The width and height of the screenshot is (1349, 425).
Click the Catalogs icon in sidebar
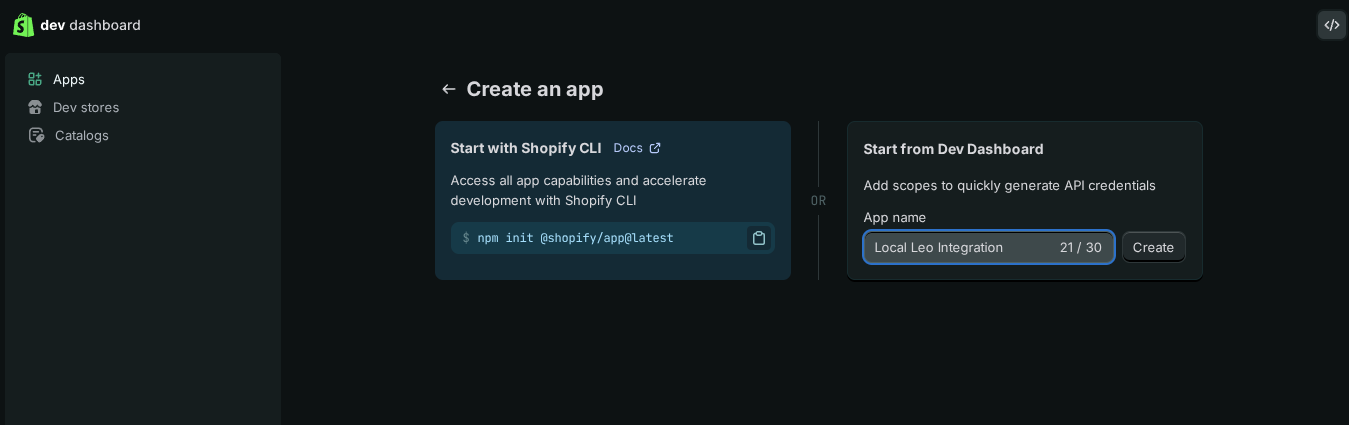36,135
